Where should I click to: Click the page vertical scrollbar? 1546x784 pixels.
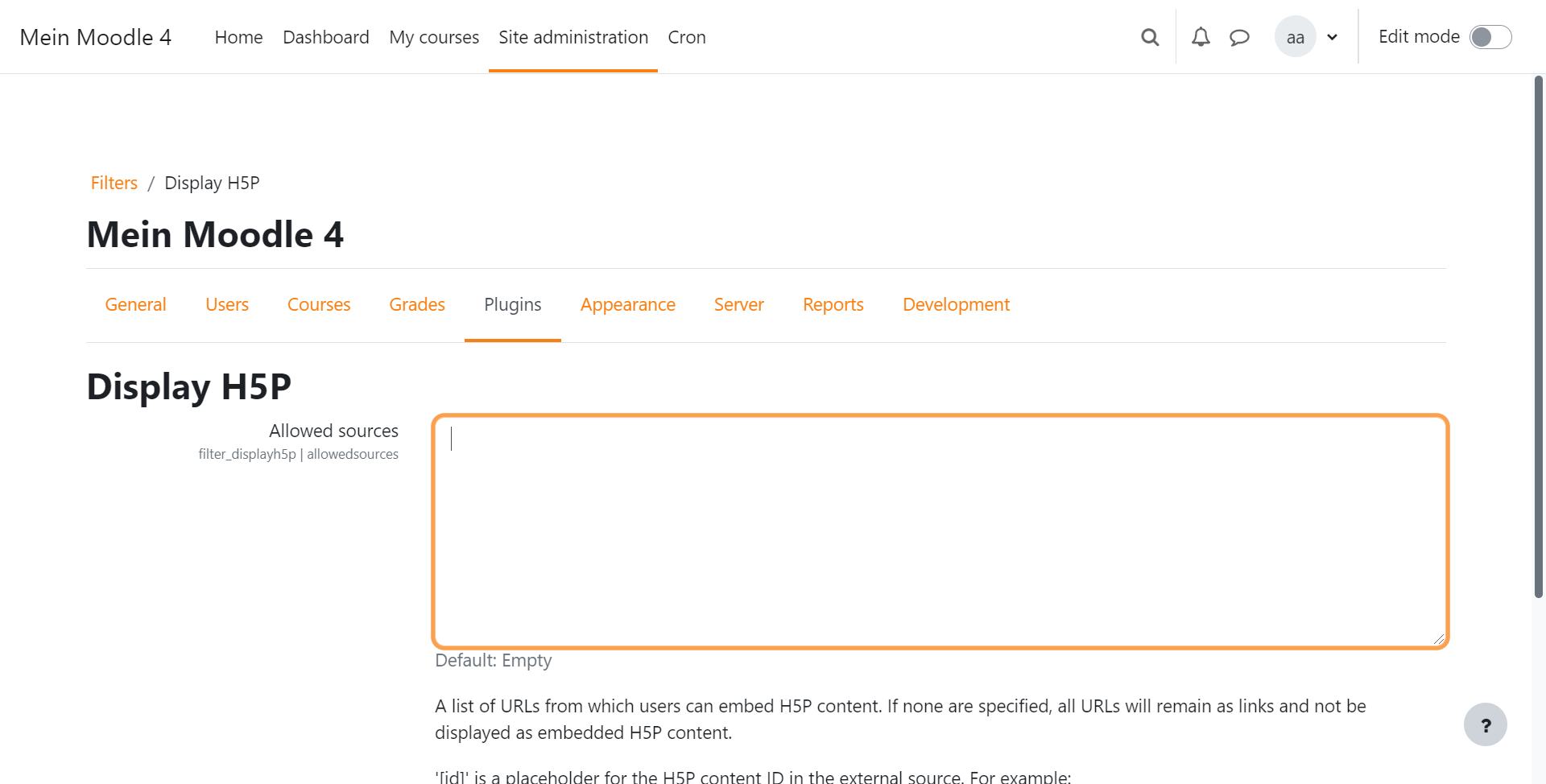(x=1539, y=338)
